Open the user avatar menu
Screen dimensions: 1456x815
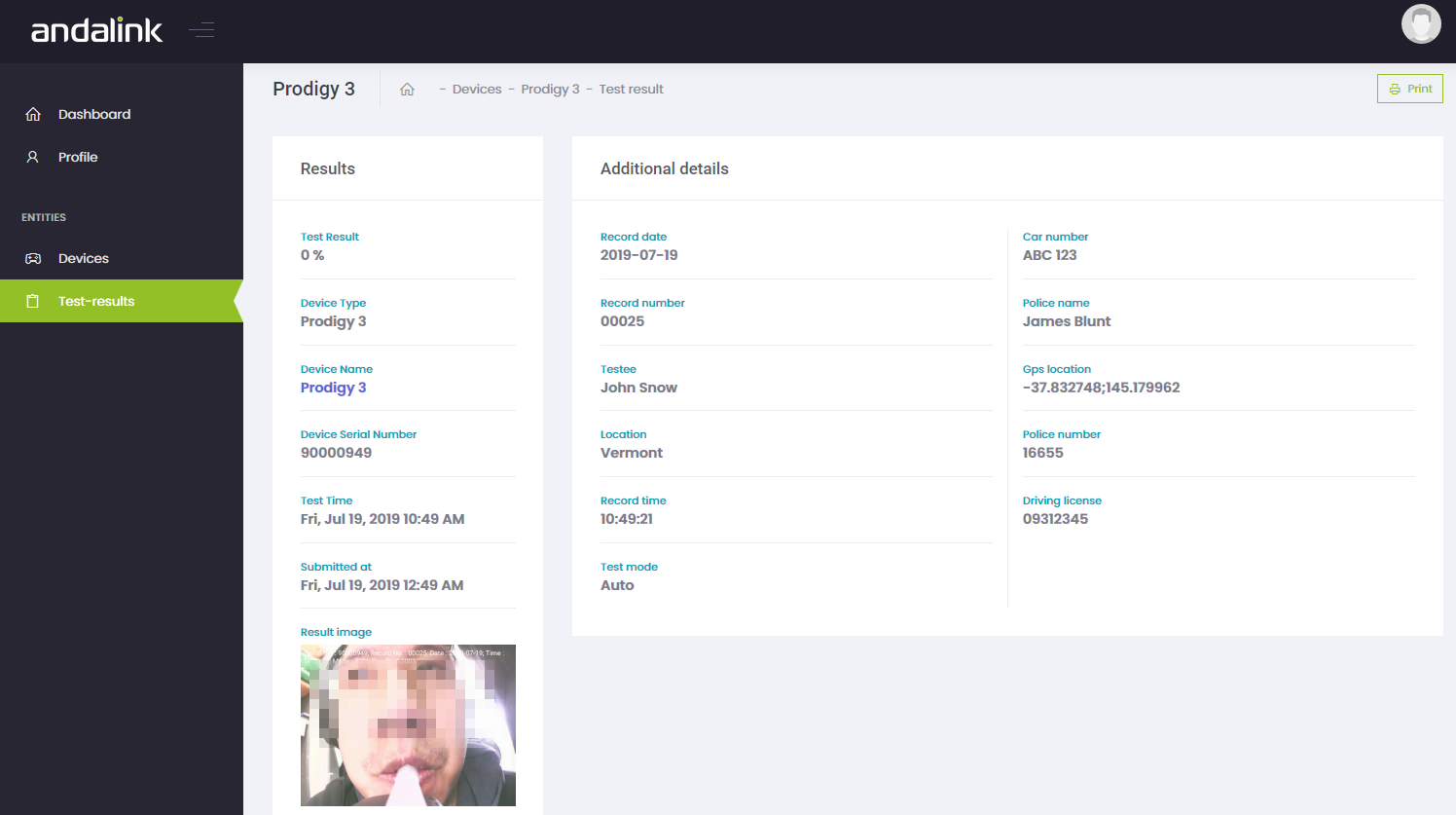coord(1421,24)
